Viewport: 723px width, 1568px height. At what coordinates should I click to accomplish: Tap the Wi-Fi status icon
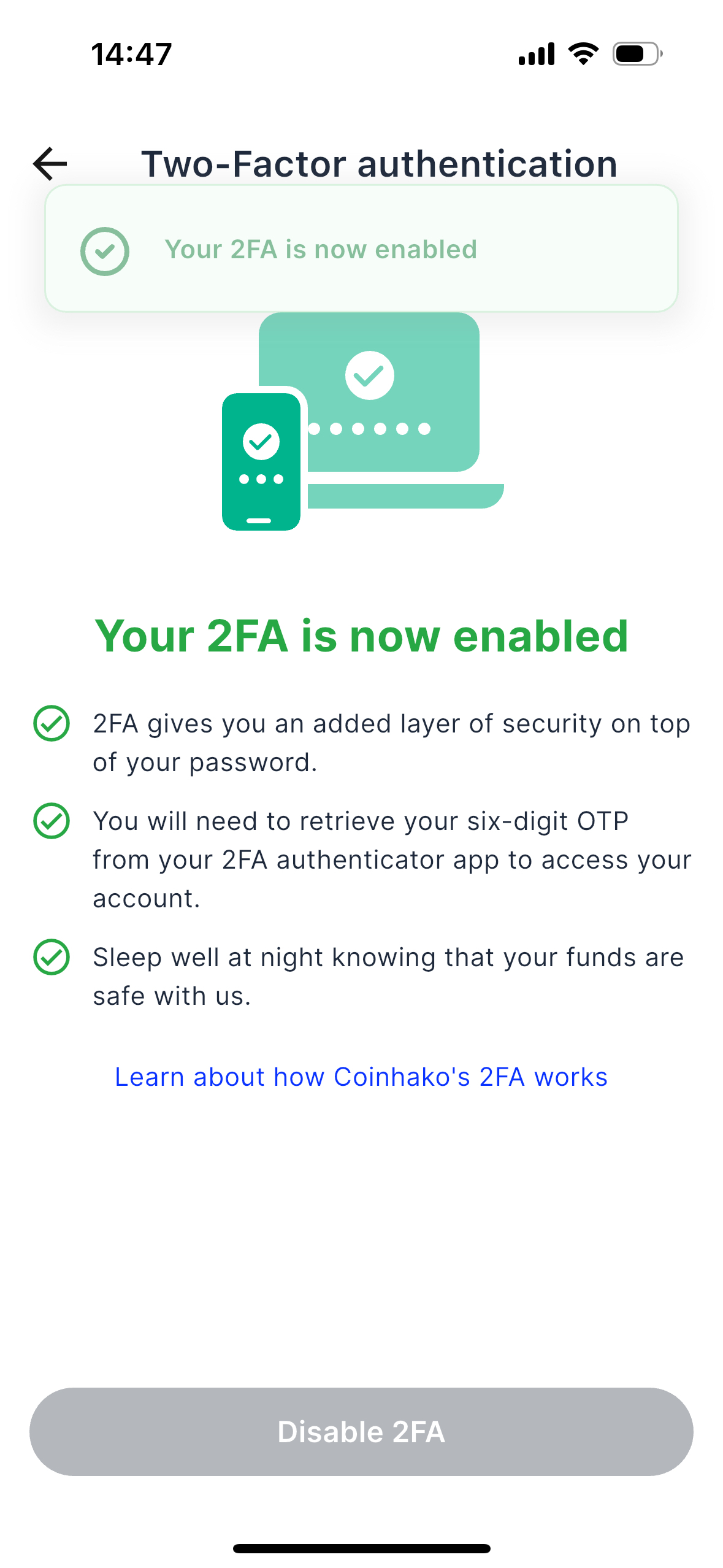pos(583,54)
